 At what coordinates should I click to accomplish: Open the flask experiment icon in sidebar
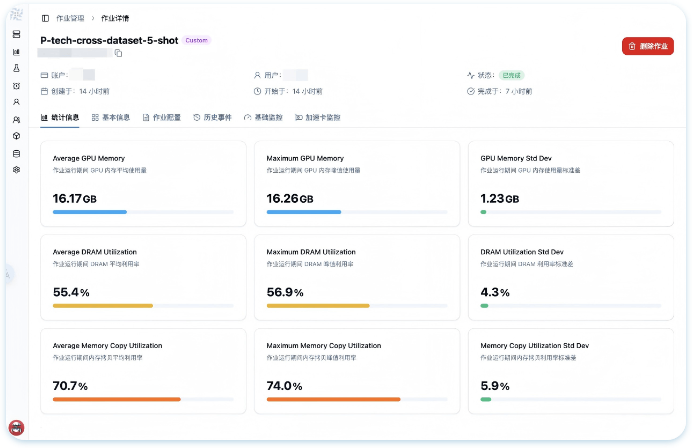pyautogui.click(x=16, y=68)
